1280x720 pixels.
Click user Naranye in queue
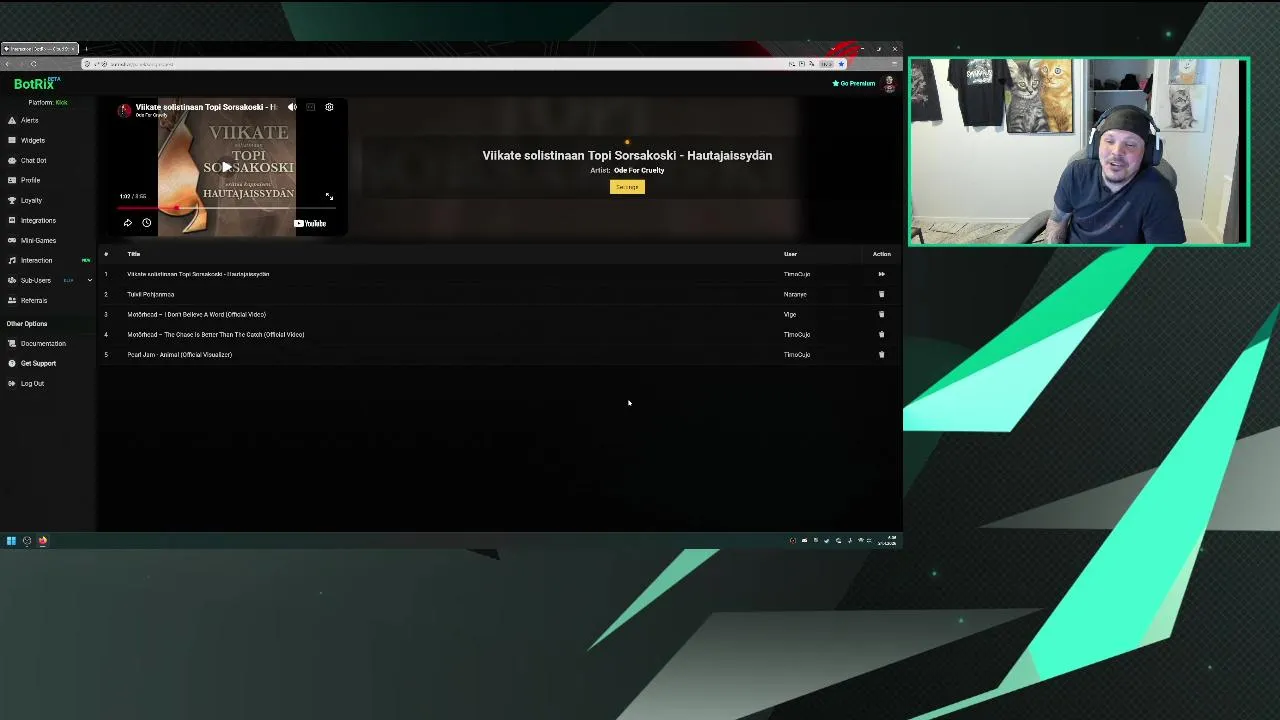click(795, 294)
